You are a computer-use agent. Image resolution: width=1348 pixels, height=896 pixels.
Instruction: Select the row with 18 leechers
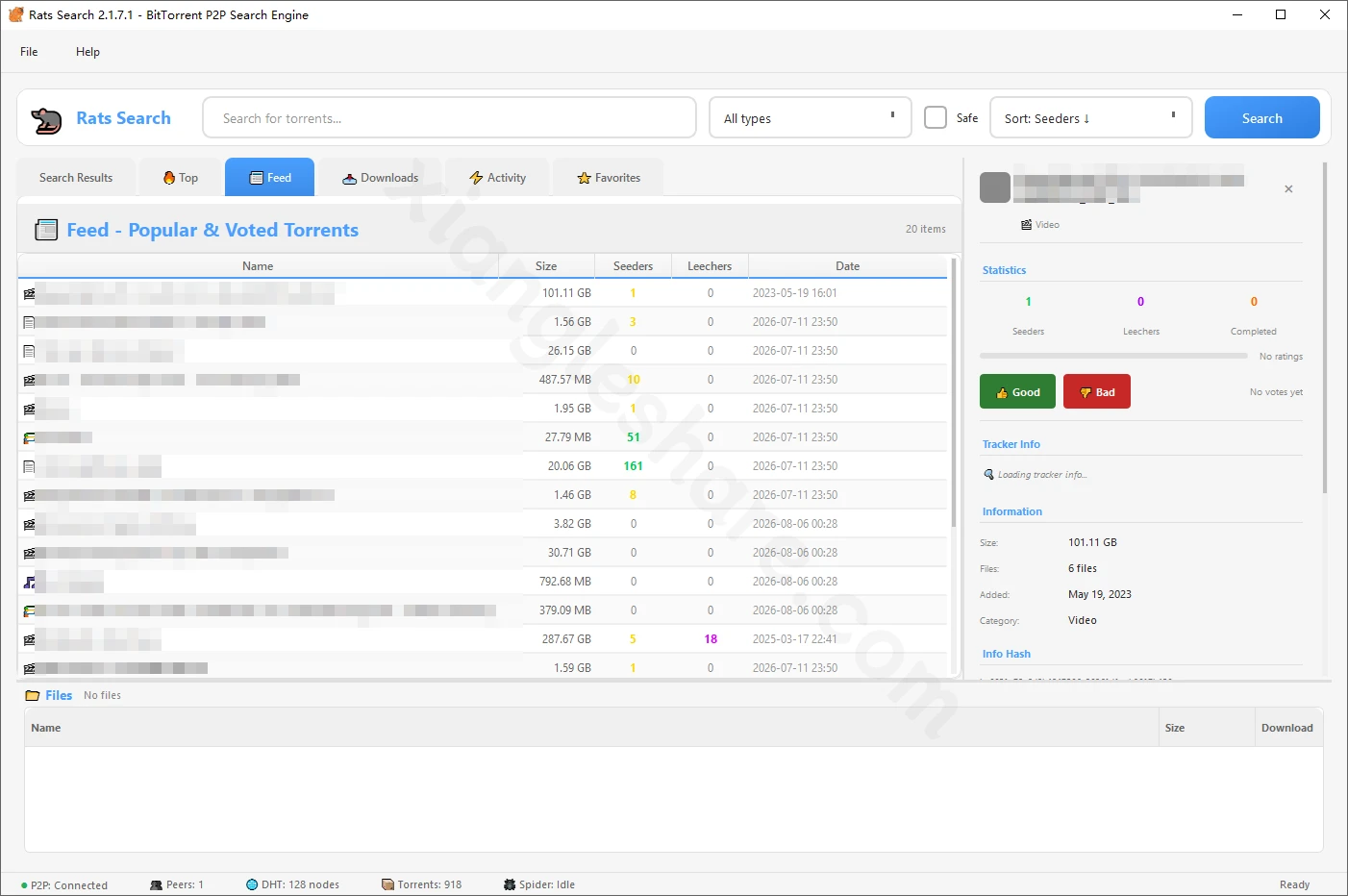(x=483, y=639)
